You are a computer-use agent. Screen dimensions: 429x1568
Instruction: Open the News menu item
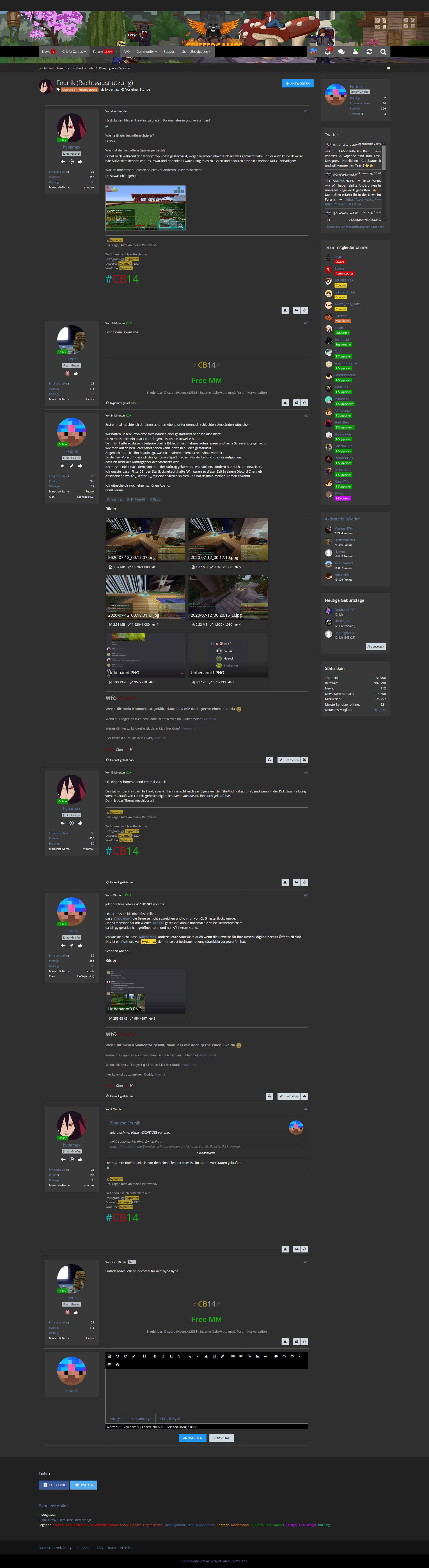pos(49,52)
